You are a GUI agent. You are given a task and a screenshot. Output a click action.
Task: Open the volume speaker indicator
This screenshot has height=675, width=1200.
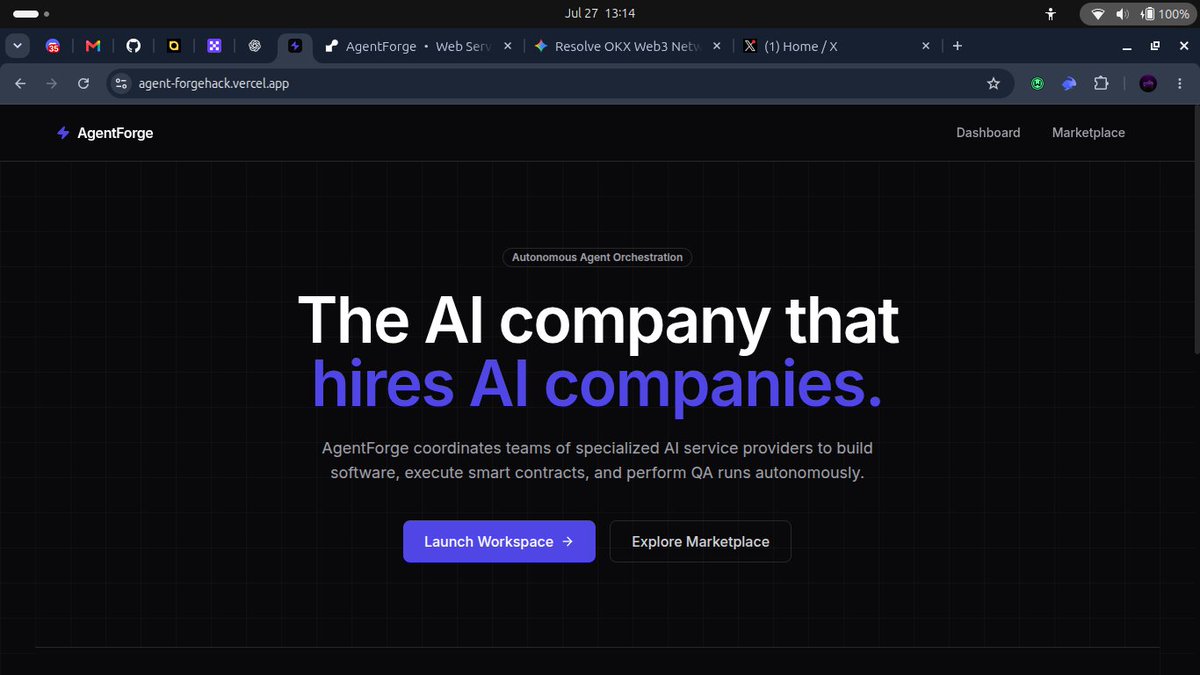pyautogui.click(x=1122, y=14)
